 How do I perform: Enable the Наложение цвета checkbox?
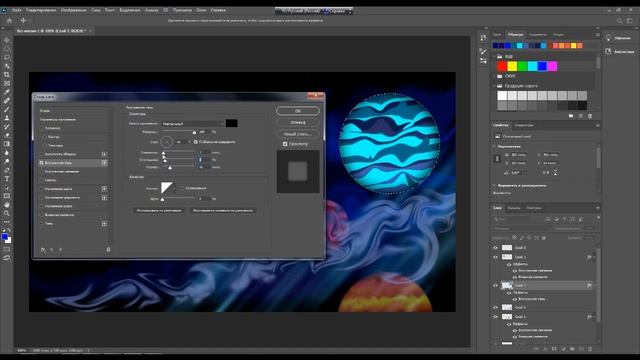point(41,189)
